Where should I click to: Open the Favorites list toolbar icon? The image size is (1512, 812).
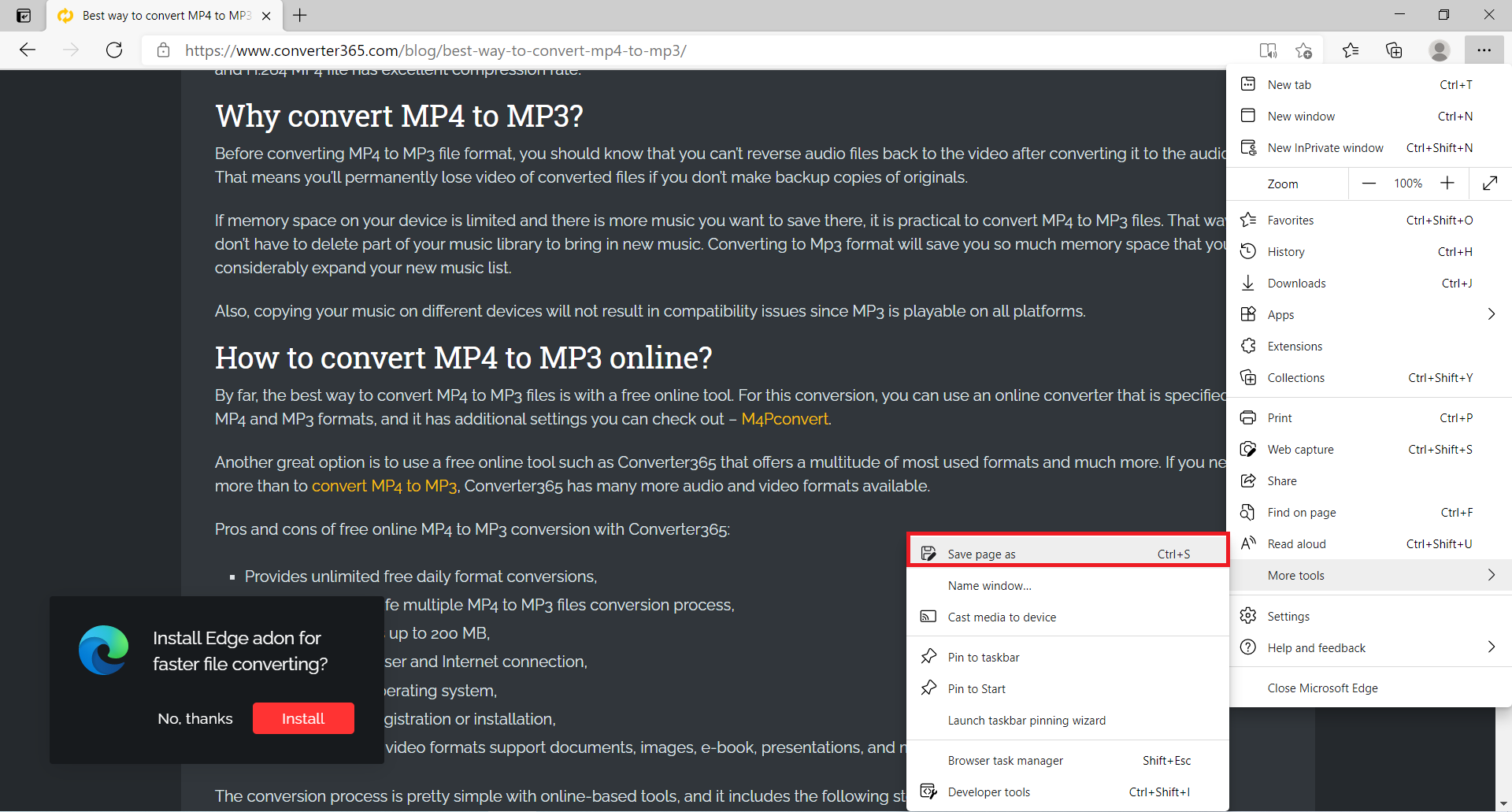1351,50
